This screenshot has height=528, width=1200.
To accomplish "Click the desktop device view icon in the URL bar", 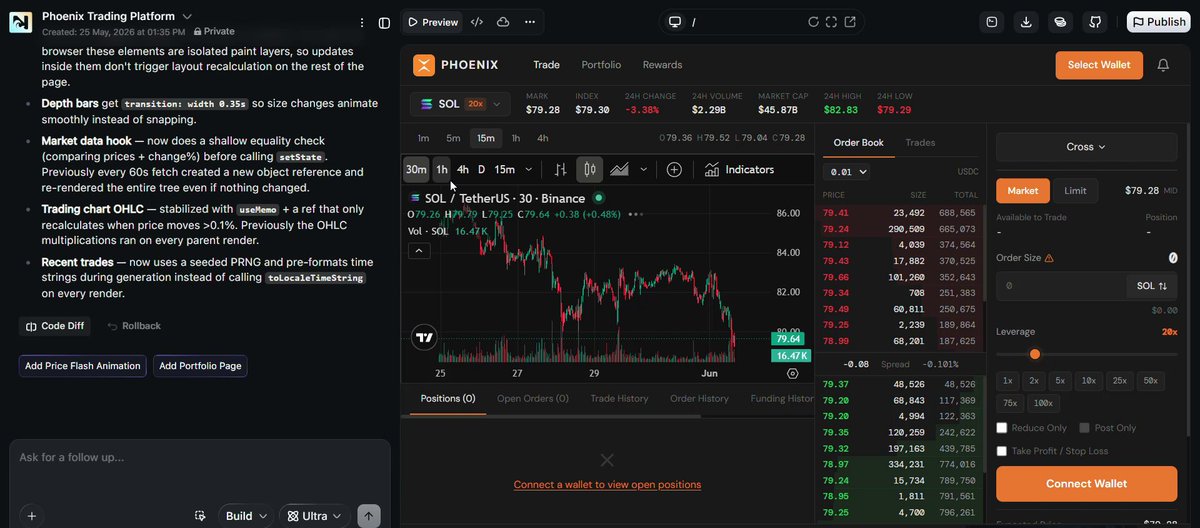I will (675, 22).
